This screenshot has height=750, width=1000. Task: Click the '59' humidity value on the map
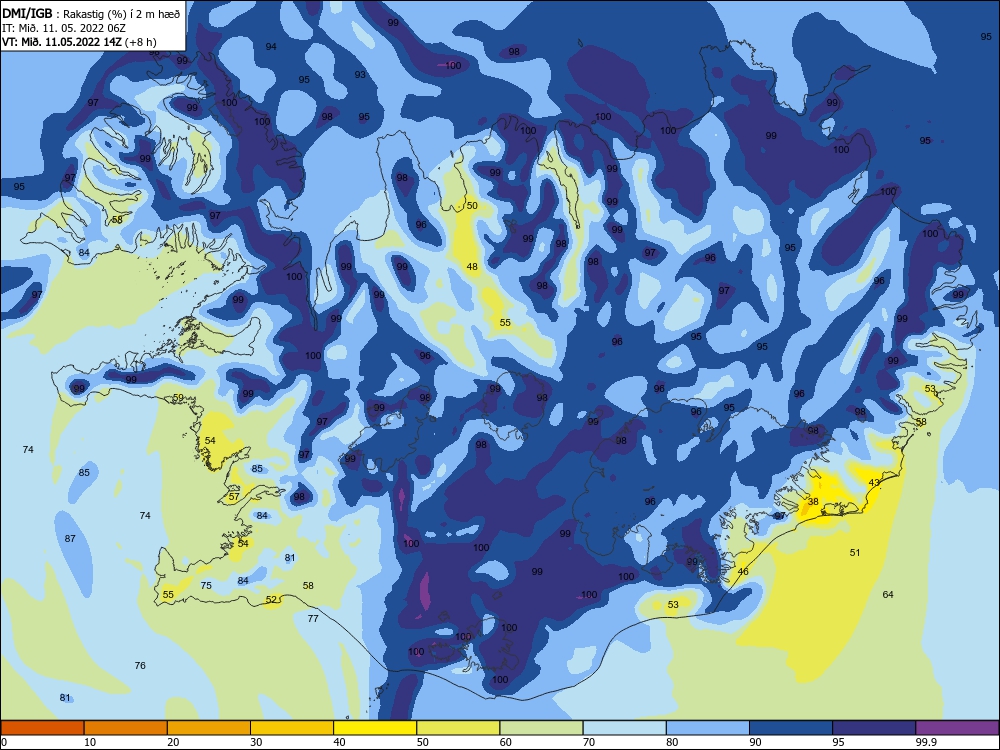[178, 397]
